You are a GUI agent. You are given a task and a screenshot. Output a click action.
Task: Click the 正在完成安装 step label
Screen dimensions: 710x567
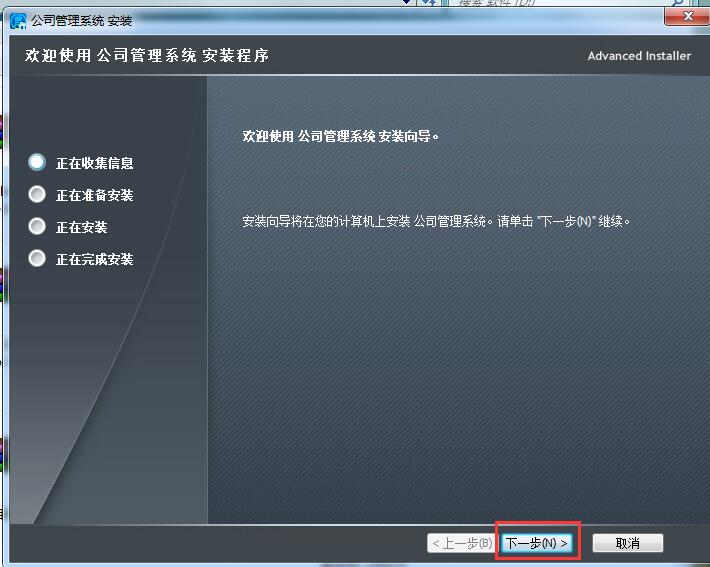coord(94,259)
